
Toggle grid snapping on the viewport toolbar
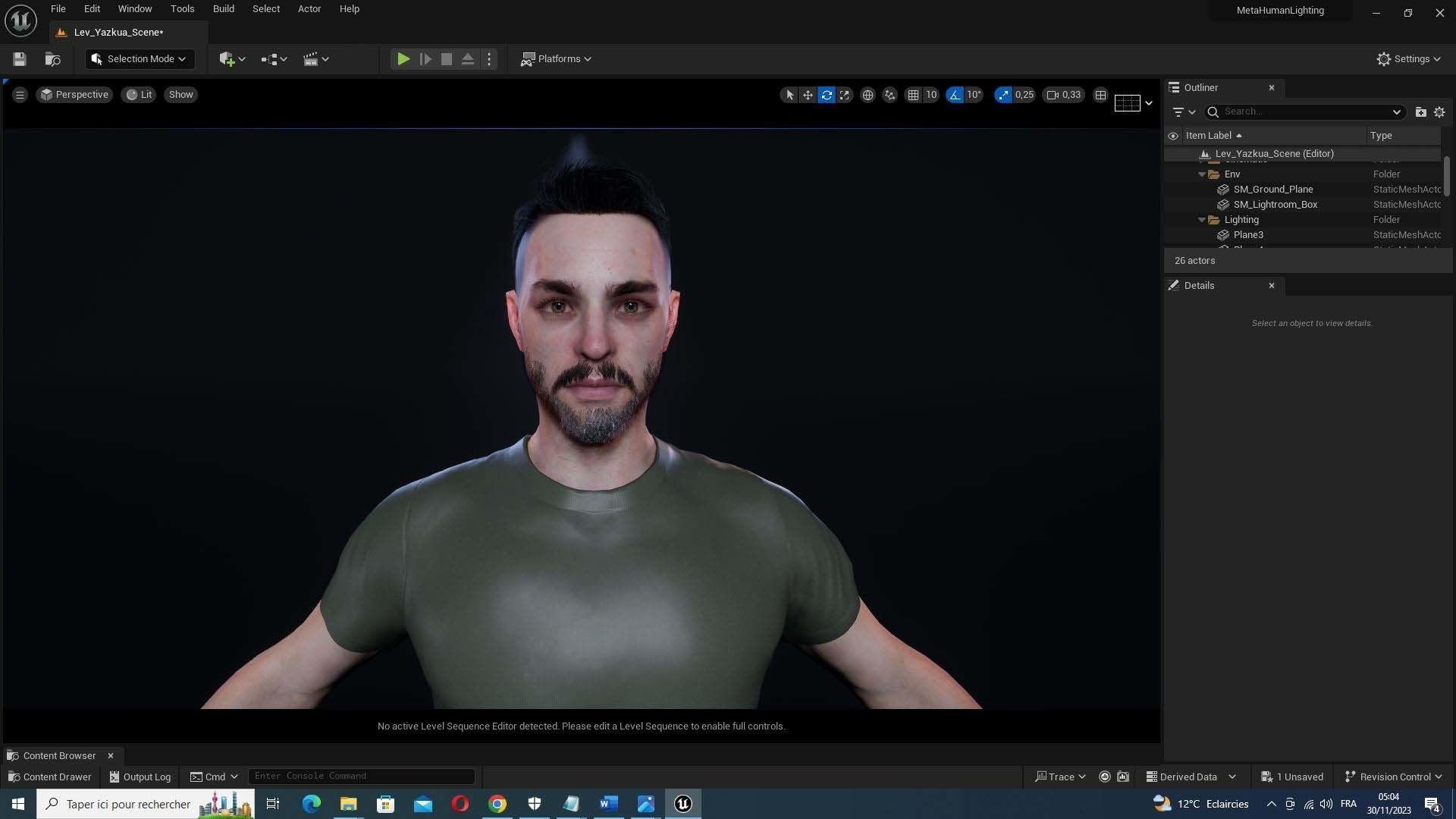point(913,95)
